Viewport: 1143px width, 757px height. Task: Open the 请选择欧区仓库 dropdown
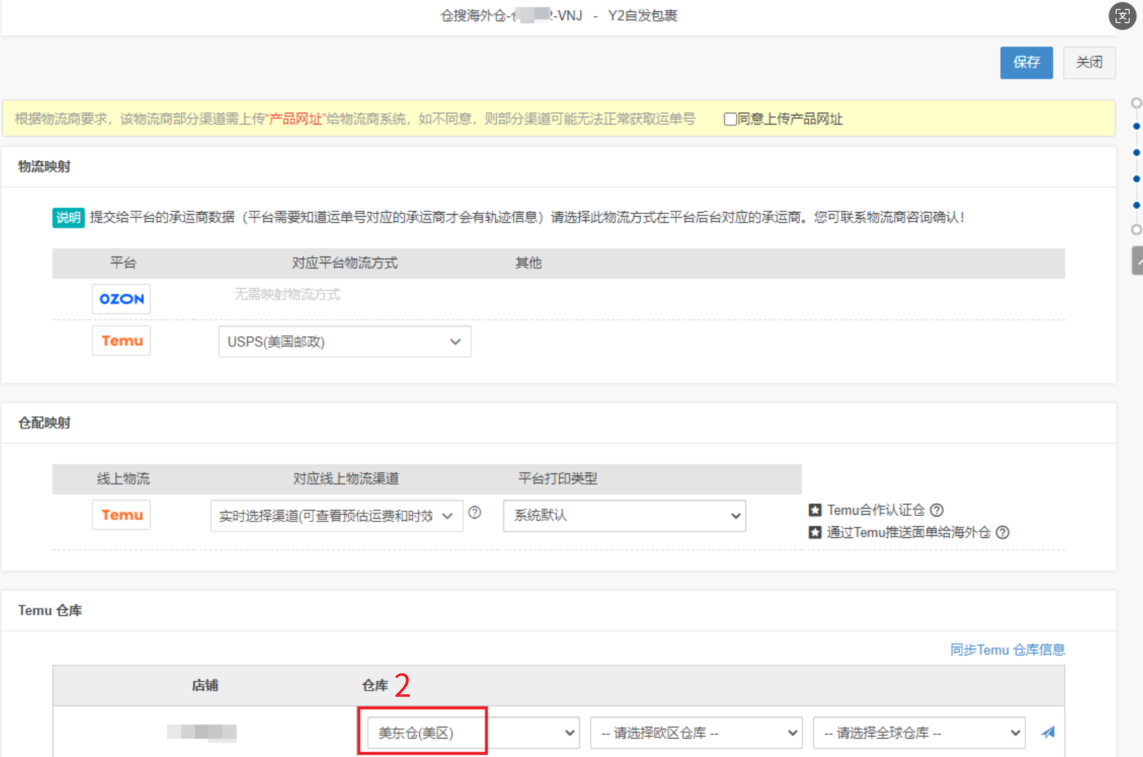(x=696, y=733)
